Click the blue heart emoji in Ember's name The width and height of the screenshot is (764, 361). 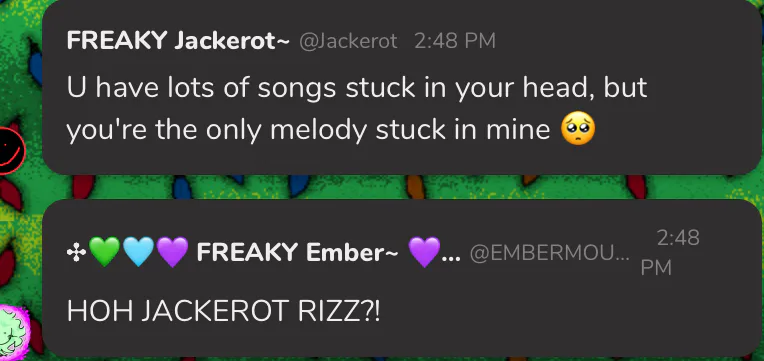pyautogui.click(x=138, y=252)
